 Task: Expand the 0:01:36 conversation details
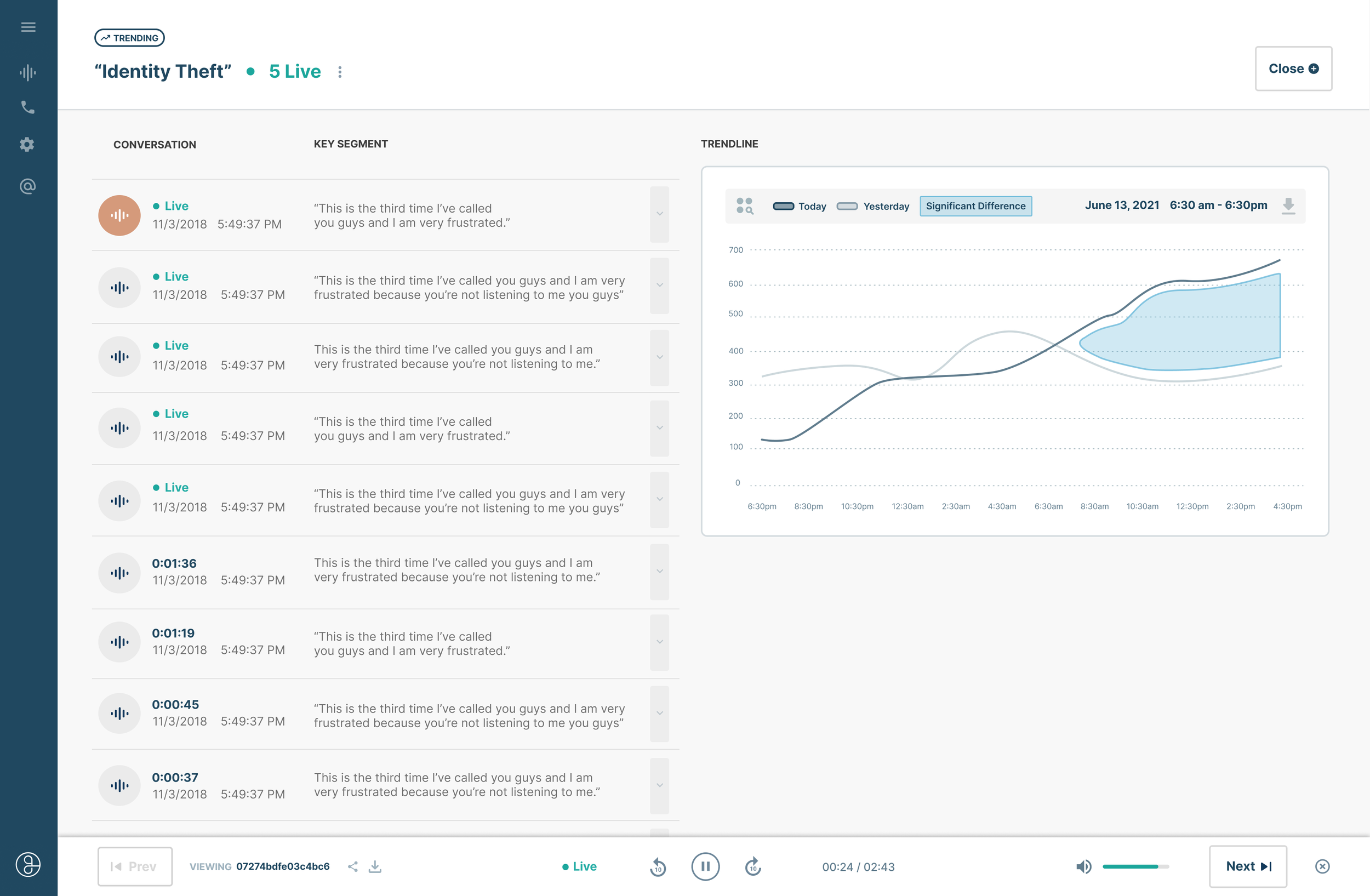659,572
